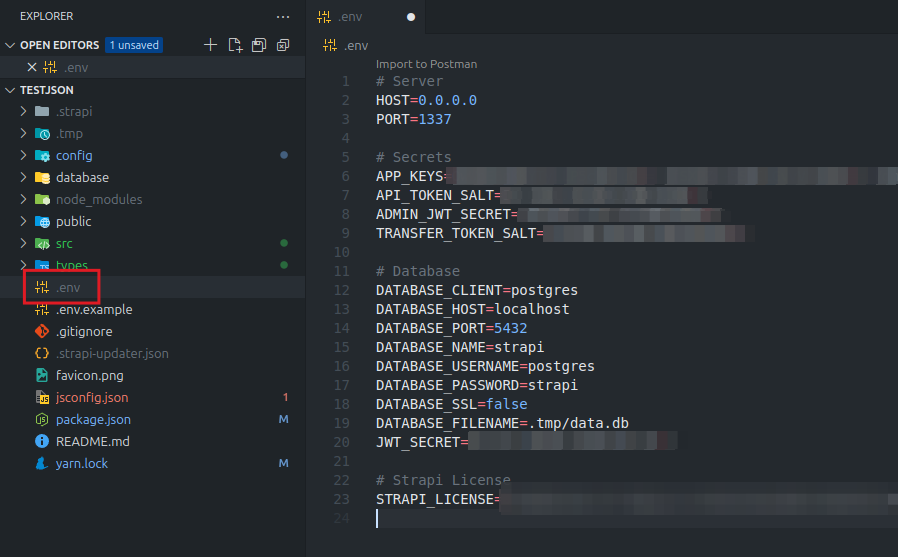Open the README.md file
The image size is (898, 557).
click(92, 442)
